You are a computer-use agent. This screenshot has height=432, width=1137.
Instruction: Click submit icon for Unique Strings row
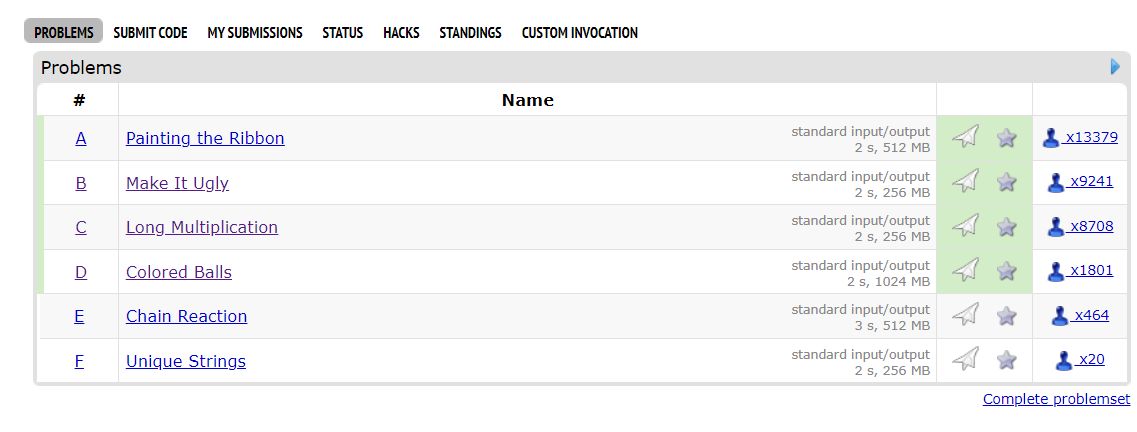tap(965, 359)
